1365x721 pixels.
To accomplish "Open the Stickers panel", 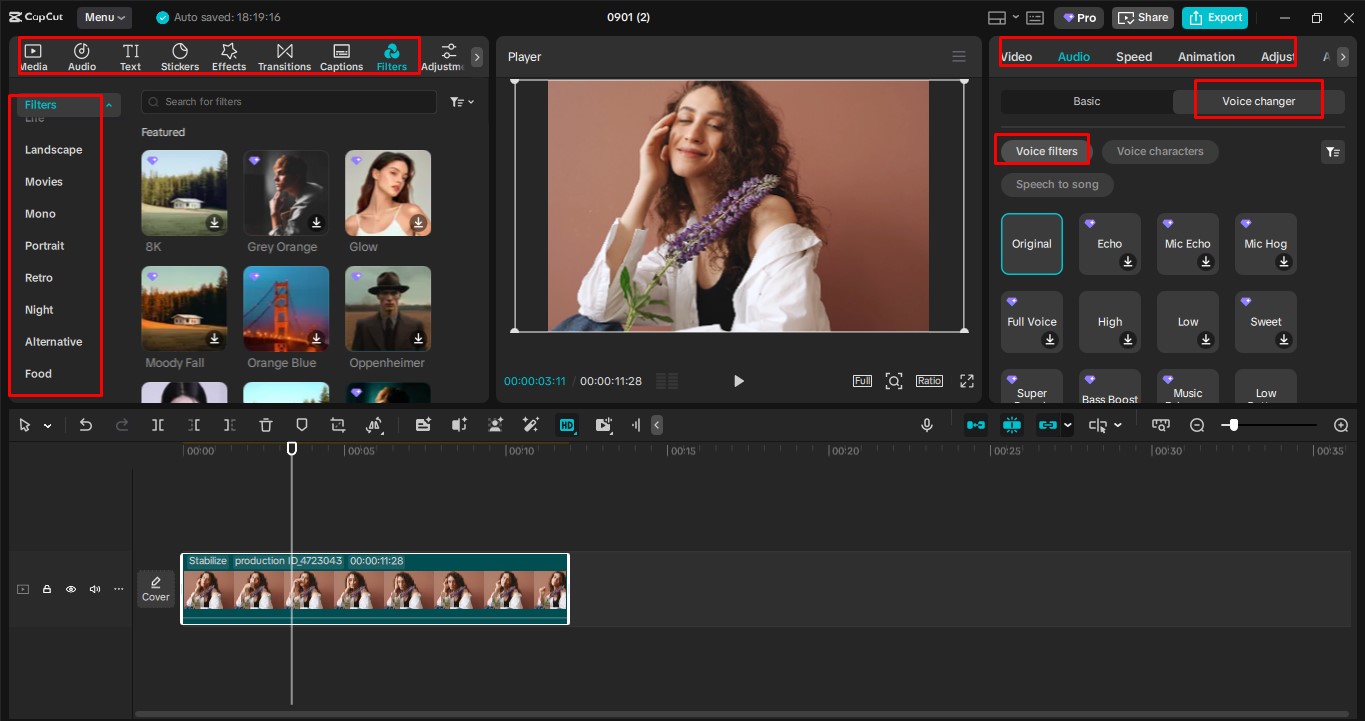I will coord(179,55).
